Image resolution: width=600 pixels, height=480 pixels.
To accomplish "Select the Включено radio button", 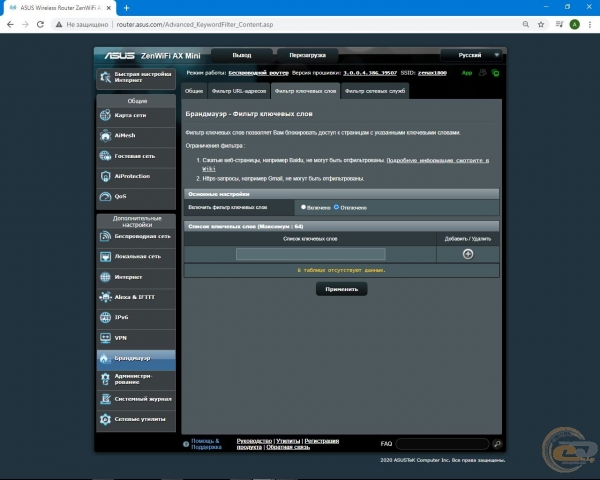I will click(x=303, y=207).
